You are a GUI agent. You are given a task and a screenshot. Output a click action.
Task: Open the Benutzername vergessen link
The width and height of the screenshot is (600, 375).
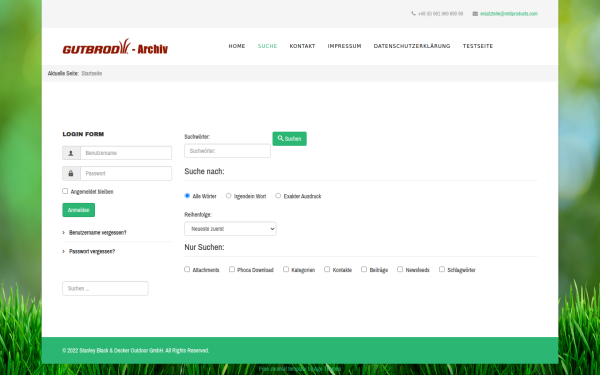pyautogui.click(x=98, y=233)
